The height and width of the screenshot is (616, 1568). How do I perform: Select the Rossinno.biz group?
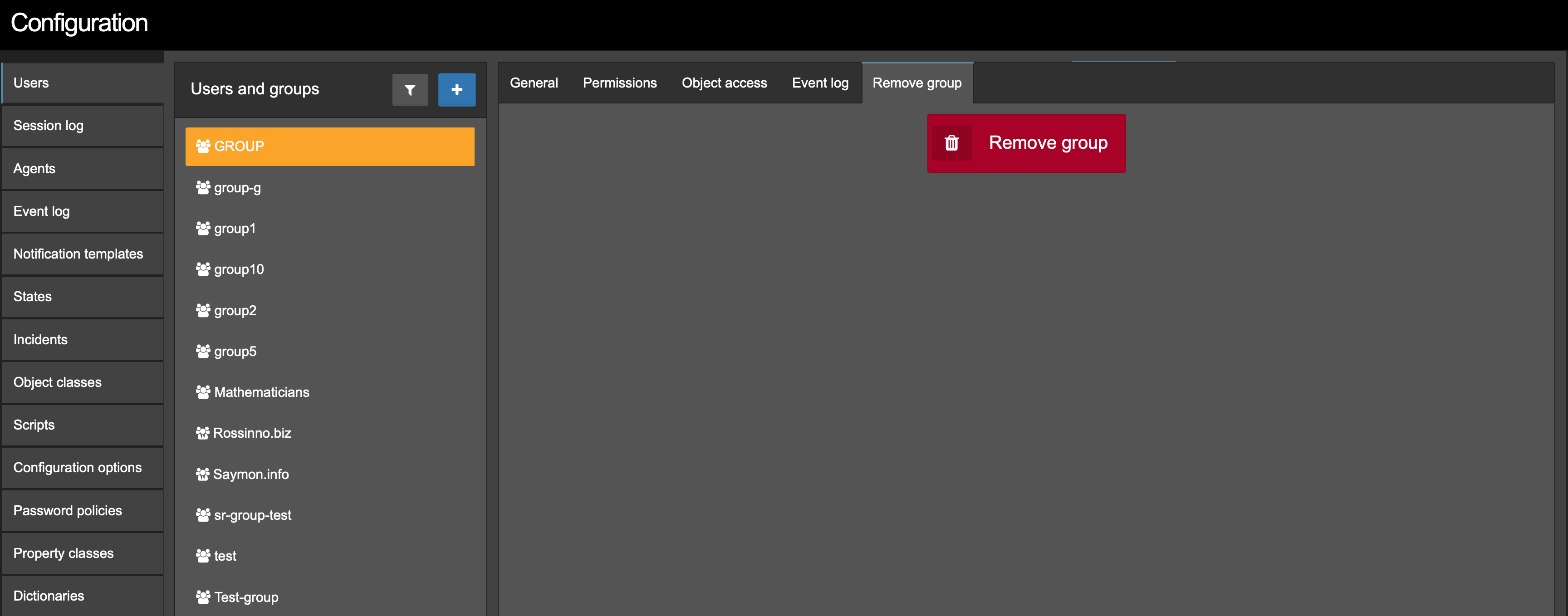click(x=330, y=433)
